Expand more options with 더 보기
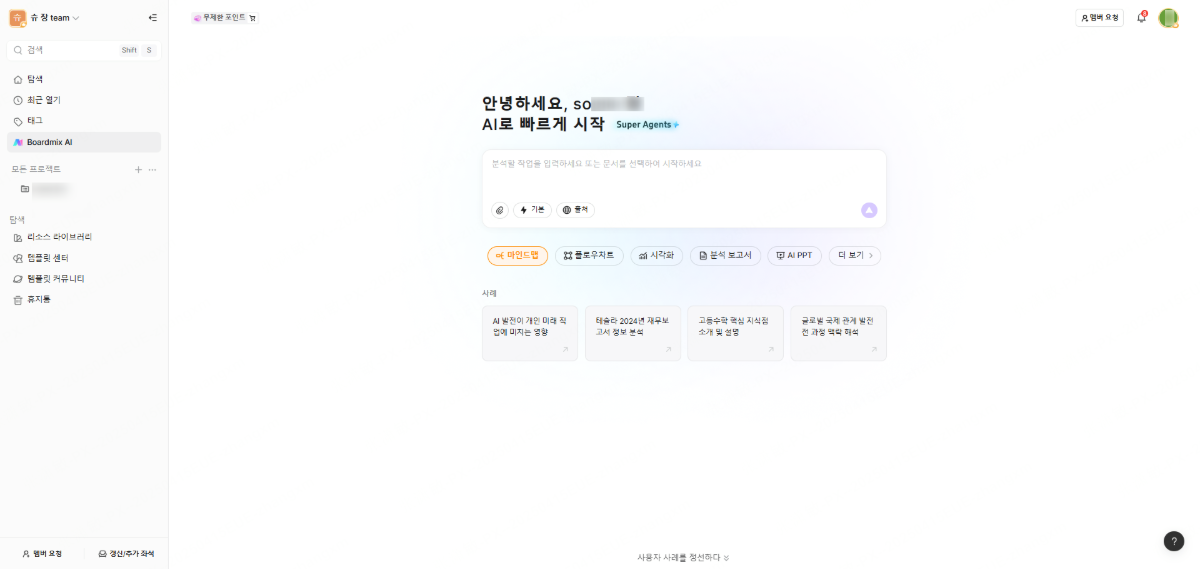This screenshot has width=1200, height=570. tap(855, 256)
